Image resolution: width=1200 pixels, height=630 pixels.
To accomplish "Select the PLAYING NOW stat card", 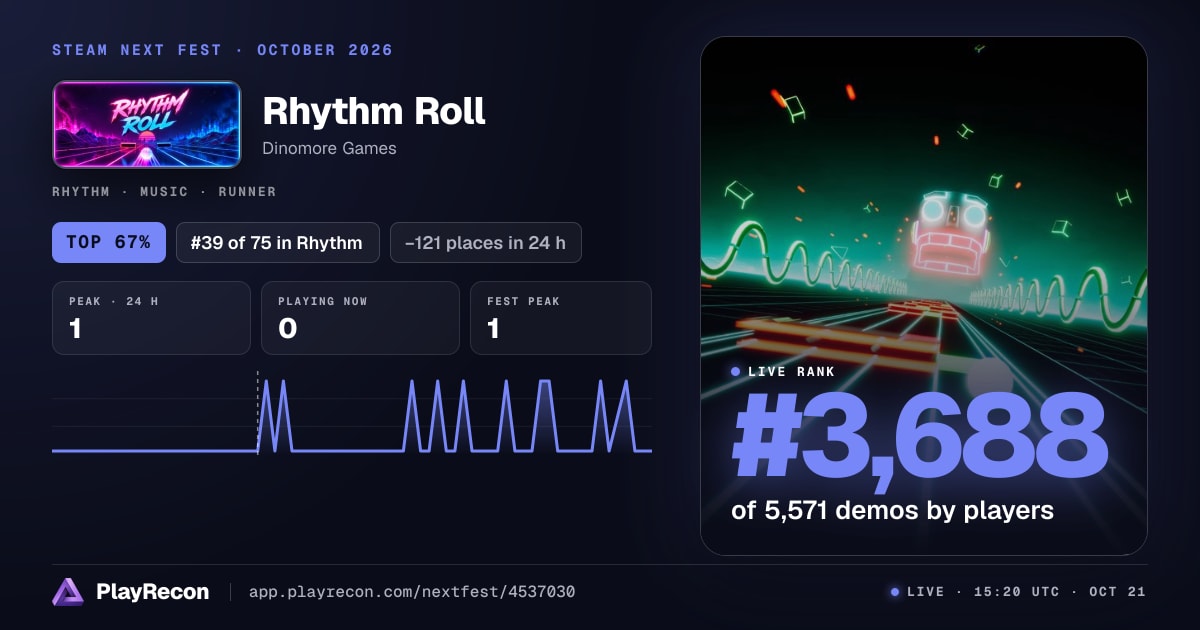I will [x=360, y=318].
